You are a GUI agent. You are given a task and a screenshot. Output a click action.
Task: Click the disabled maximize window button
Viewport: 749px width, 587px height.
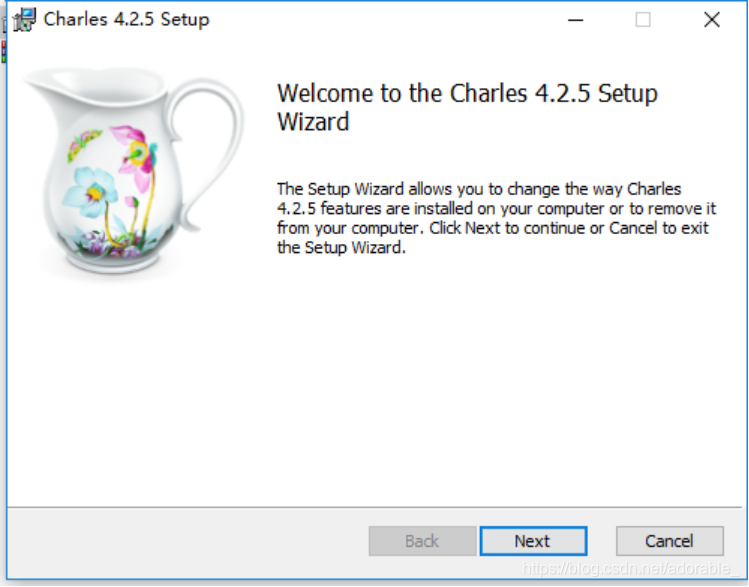tap(643, 20)
